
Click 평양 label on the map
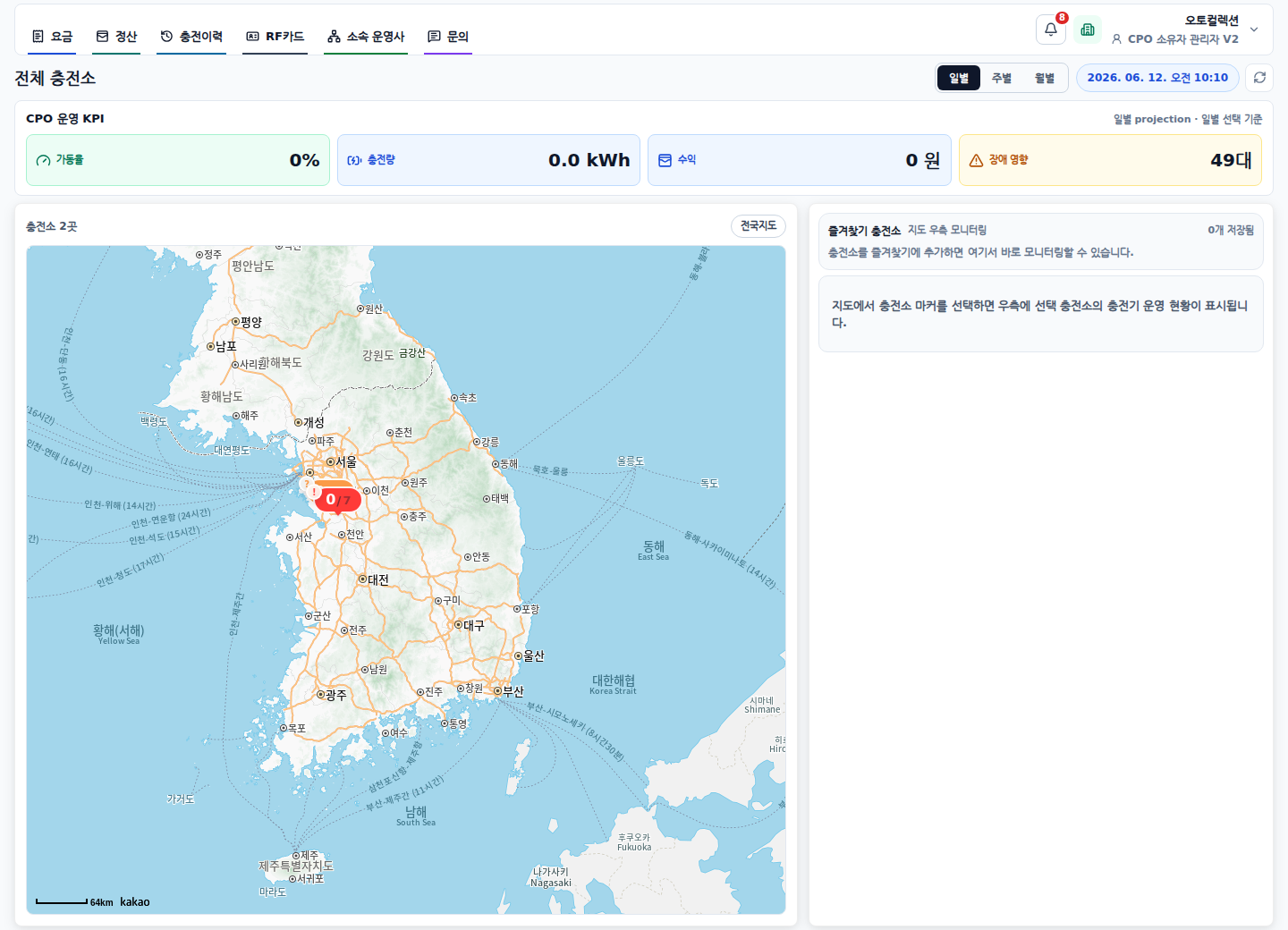click(251, 322)
